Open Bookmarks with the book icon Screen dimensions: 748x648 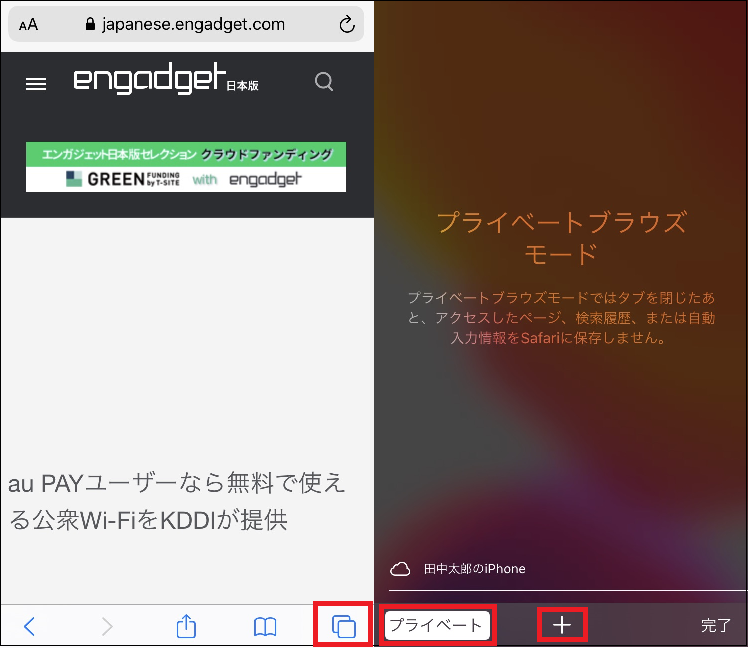pyautogui.click(x=264, y=627)
